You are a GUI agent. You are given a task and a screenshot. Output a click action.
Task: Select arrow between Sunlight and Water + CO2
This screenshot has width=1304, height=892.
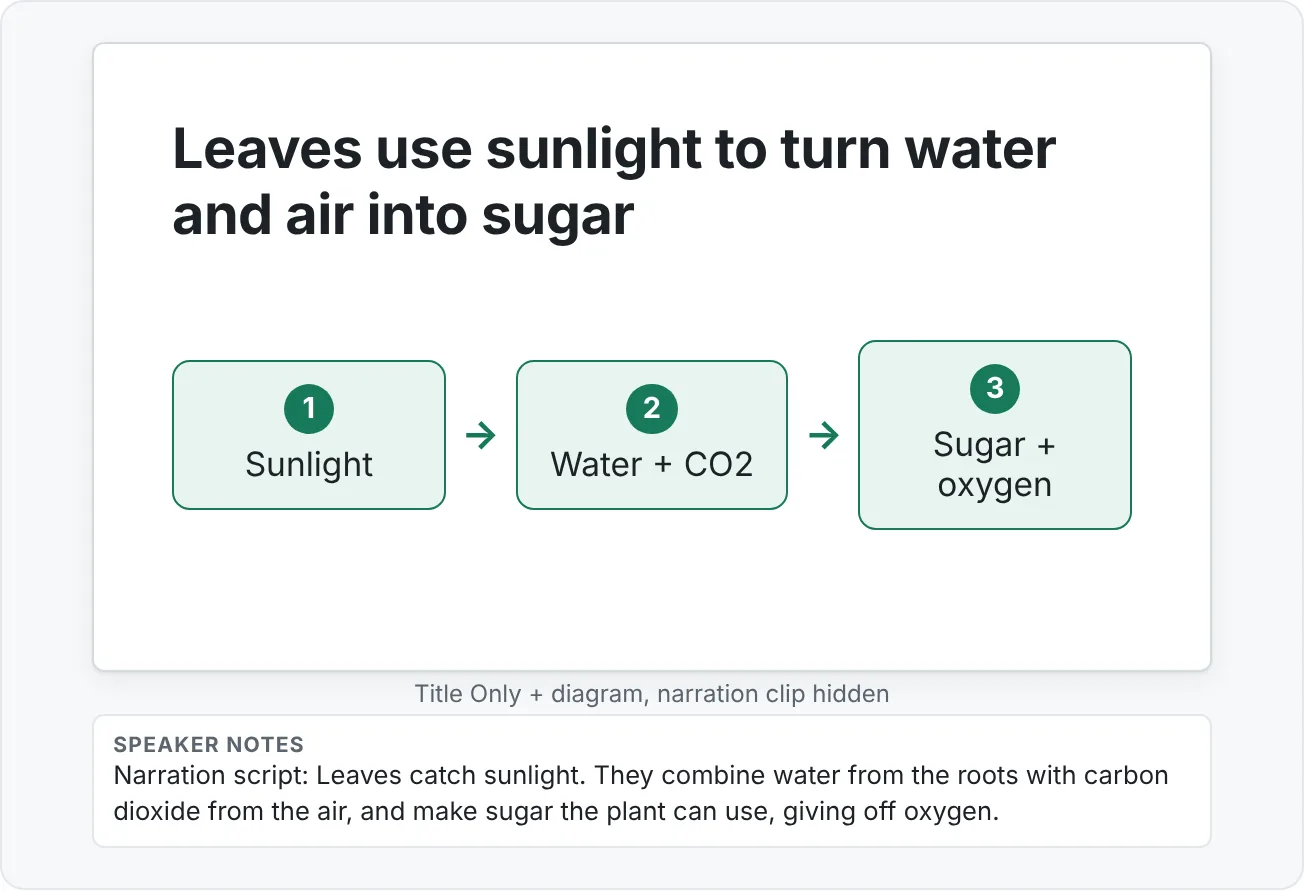481,436
